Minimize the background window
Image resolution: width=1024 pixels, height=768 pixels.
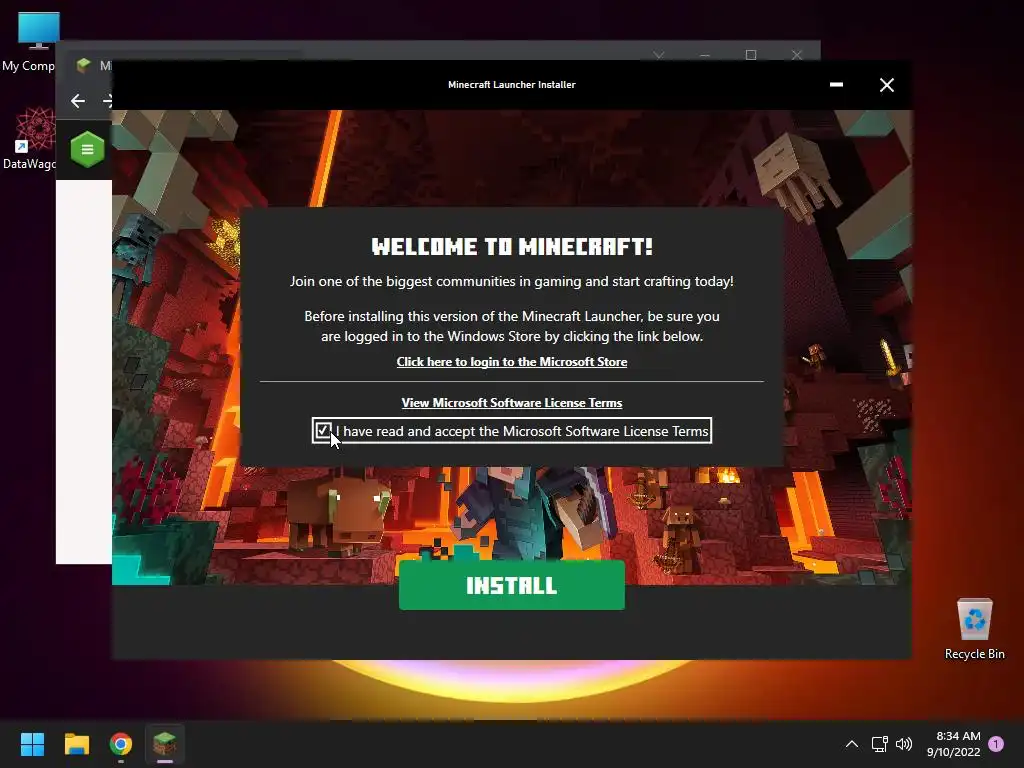tap(705, 55)
